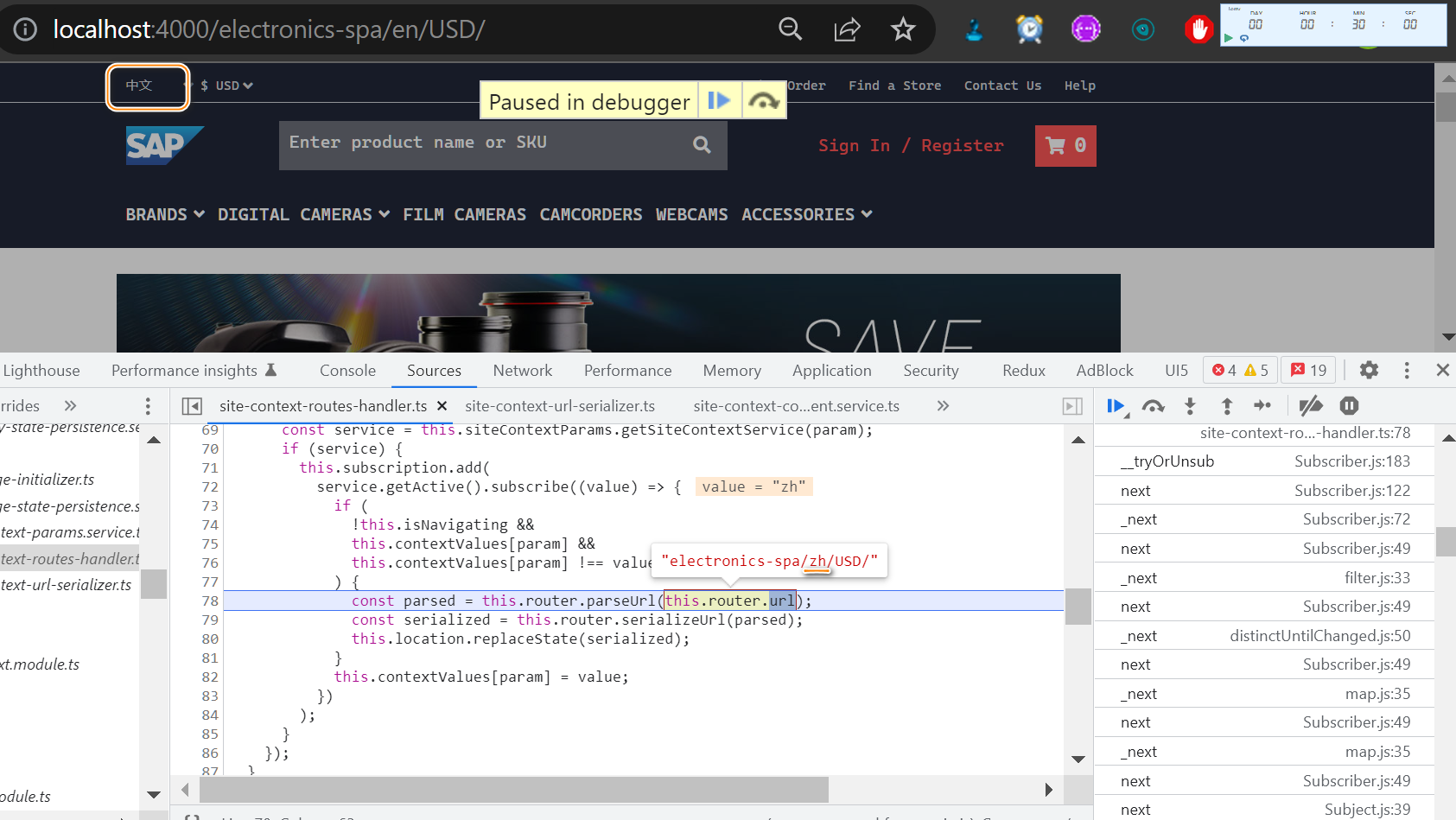This screenshot has height=820, width=1456.
Task: Expand the BRANDS navigation menu
Action: pos(165,214)
